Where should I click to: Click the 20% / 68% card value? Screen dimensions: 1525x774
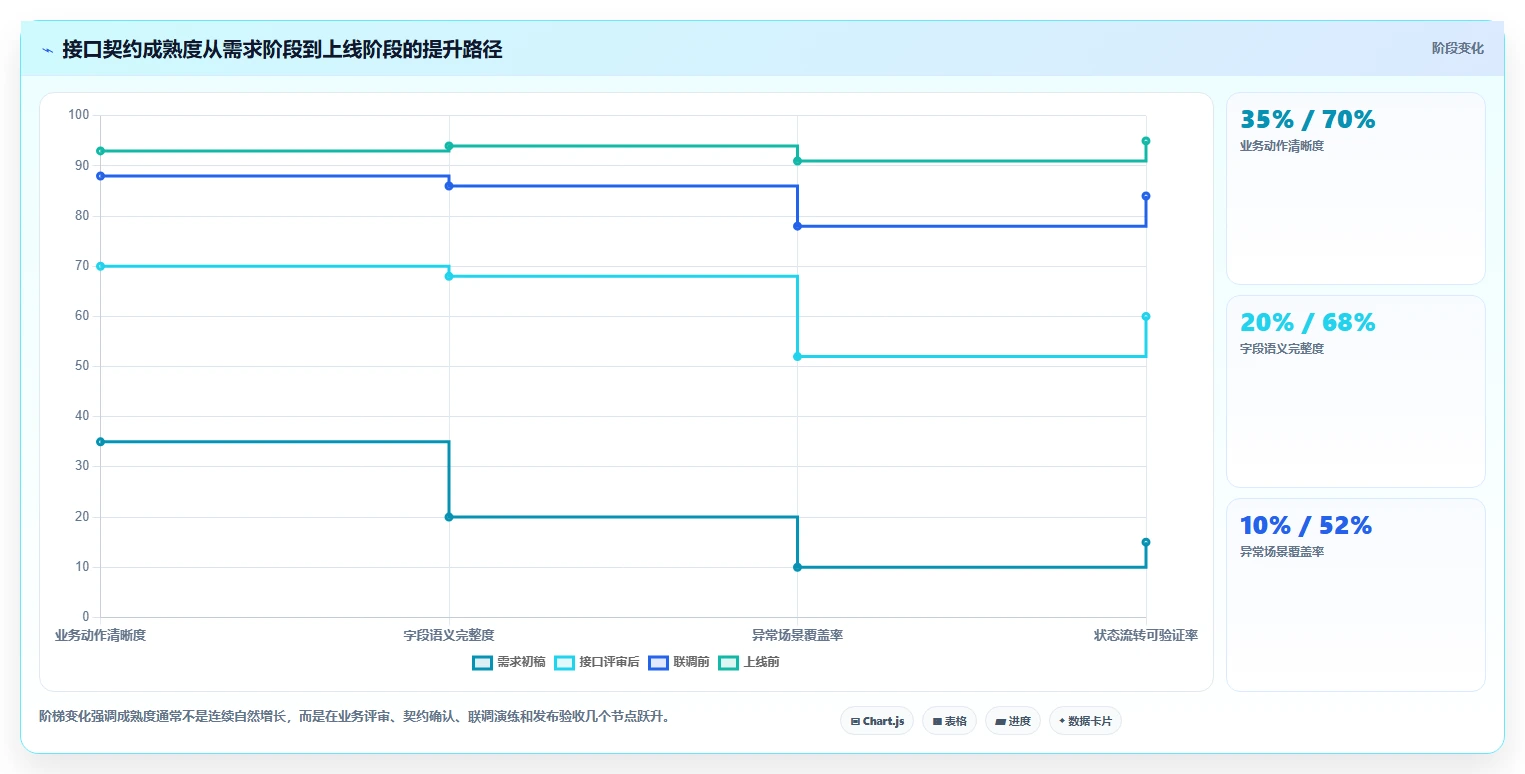click(1308, 323)
